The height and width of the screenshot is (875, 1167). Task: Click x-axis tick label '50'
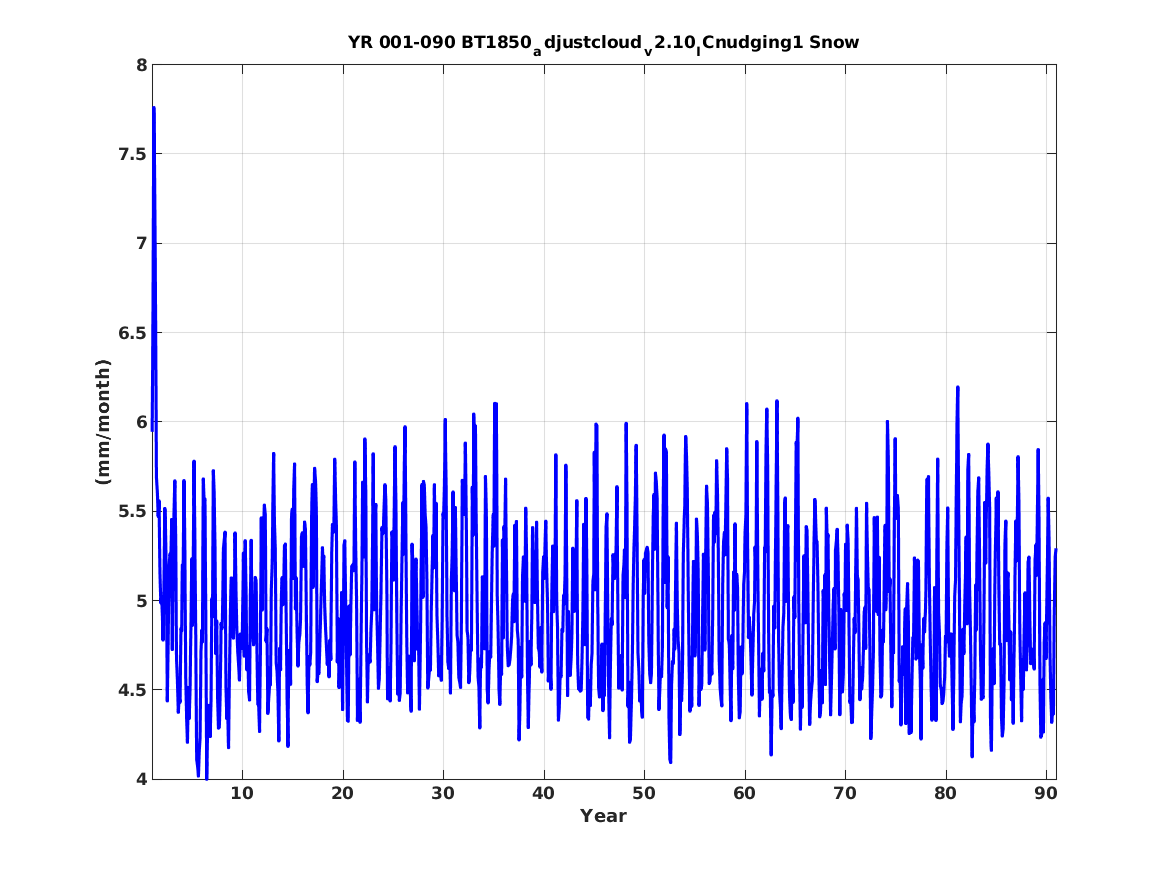[644, 793]
